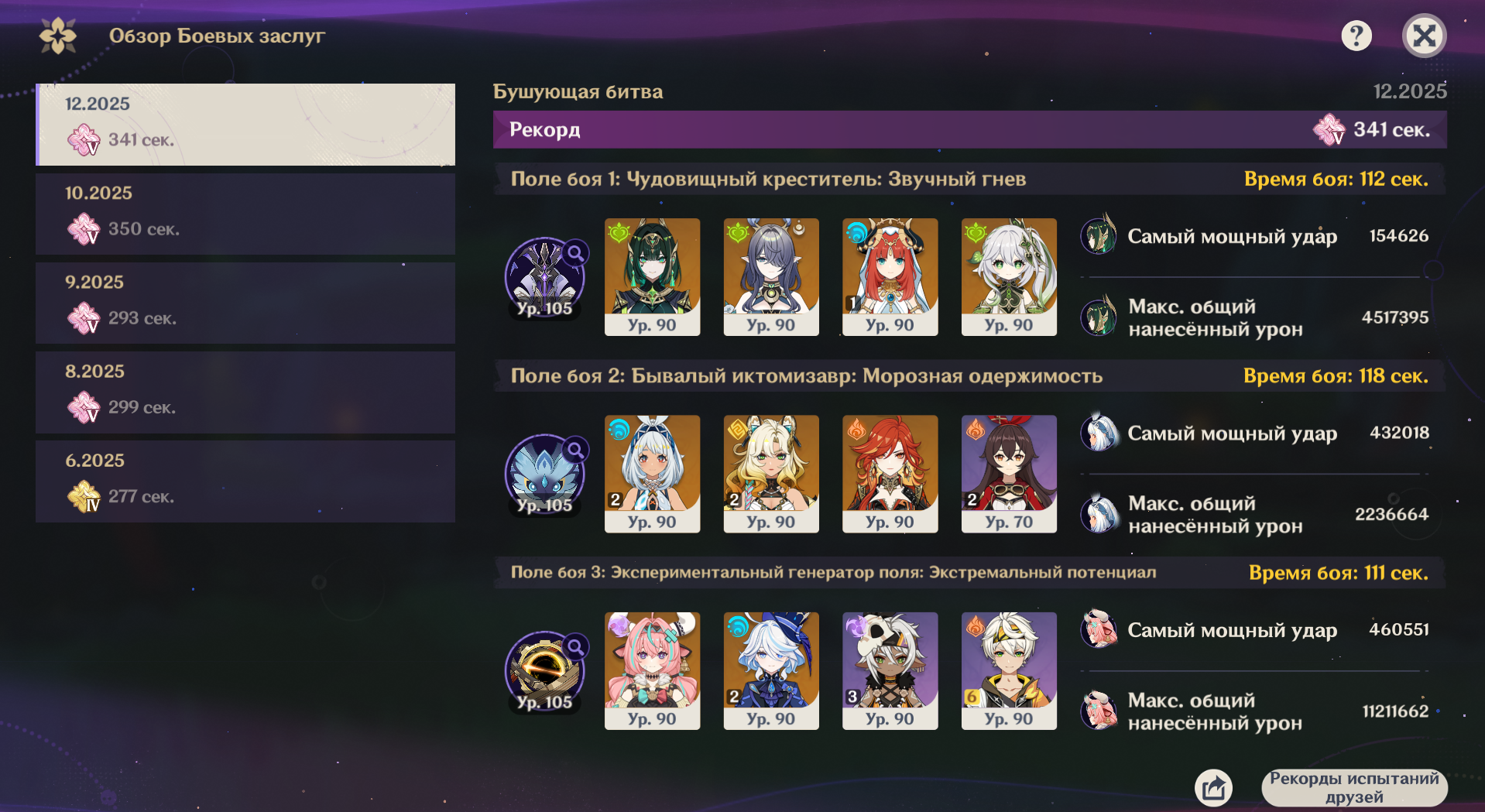Viewport: 1485px width, 812px height.
Task: Select the green-haired character in battlefield 1
Action: (652, 277)
